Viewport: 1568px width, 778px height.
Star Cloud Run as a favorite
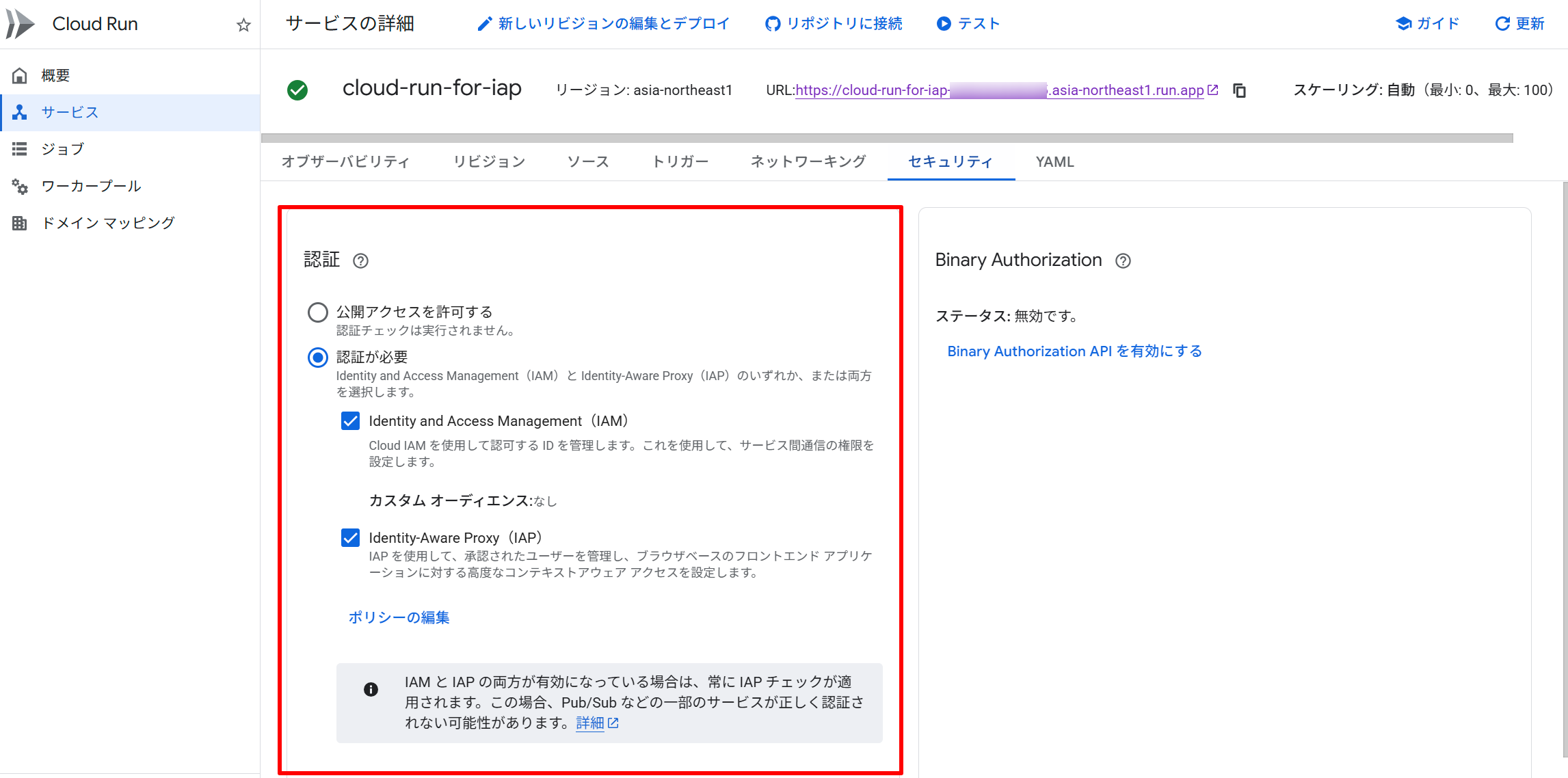(243, 25)
